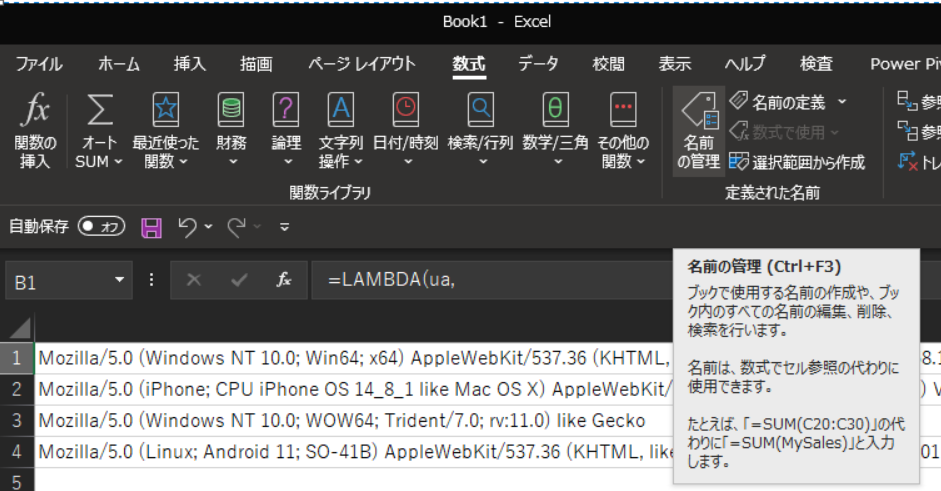Switch to the データ tab

point(538,64)
